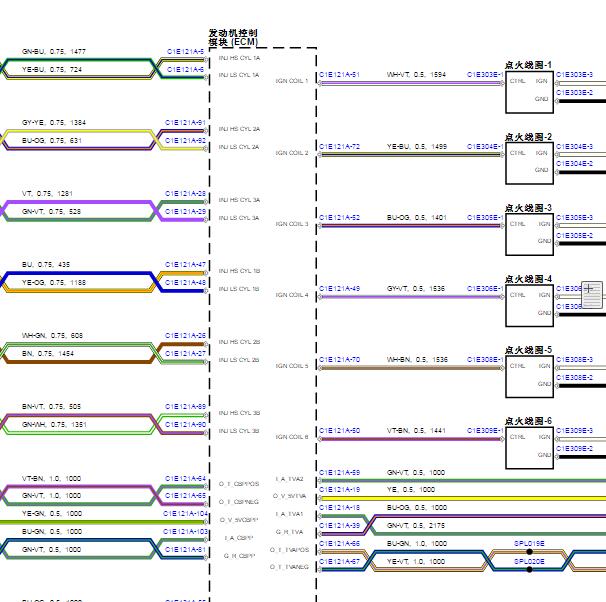Open connector link C1E121A-64
This screenshot has width=606, height=602.
tap(185, 478)
